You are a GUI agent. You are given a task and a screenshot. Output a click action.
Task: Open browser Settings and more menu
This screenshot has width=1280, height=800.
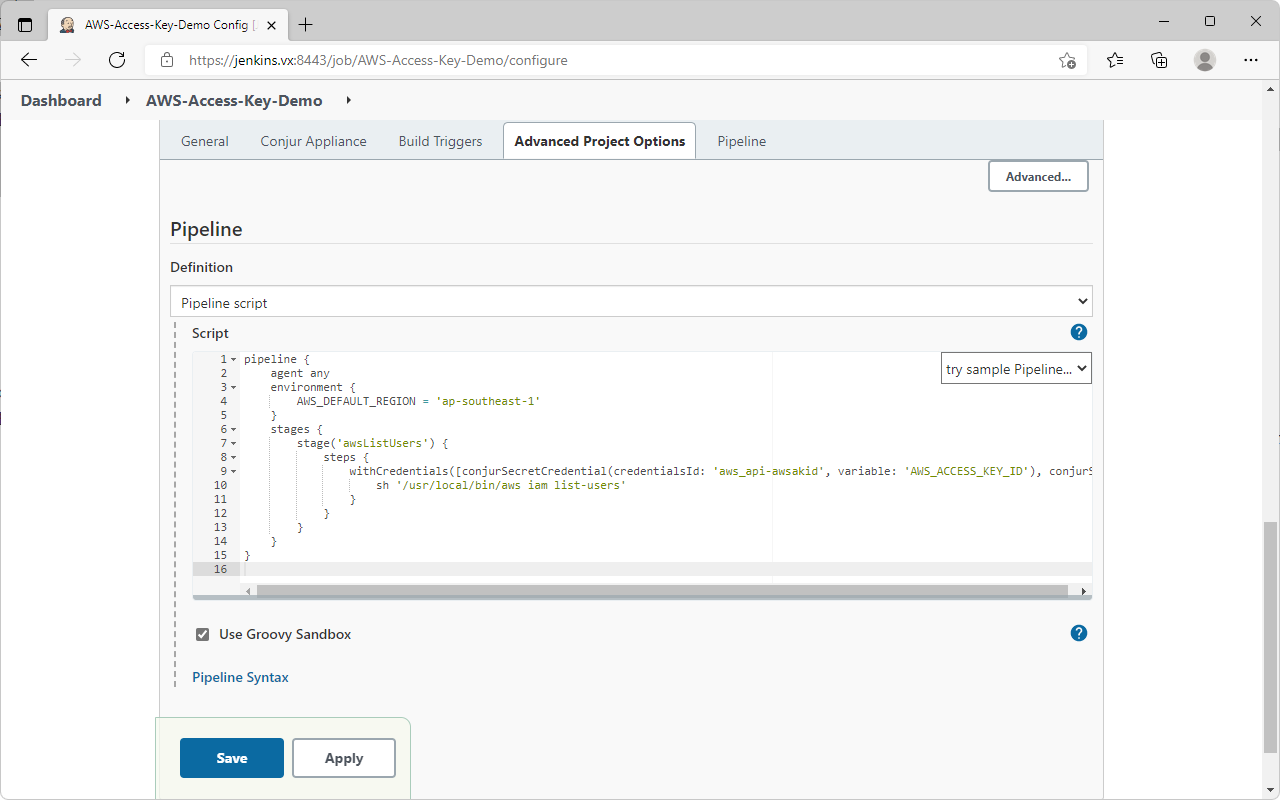1251,60
